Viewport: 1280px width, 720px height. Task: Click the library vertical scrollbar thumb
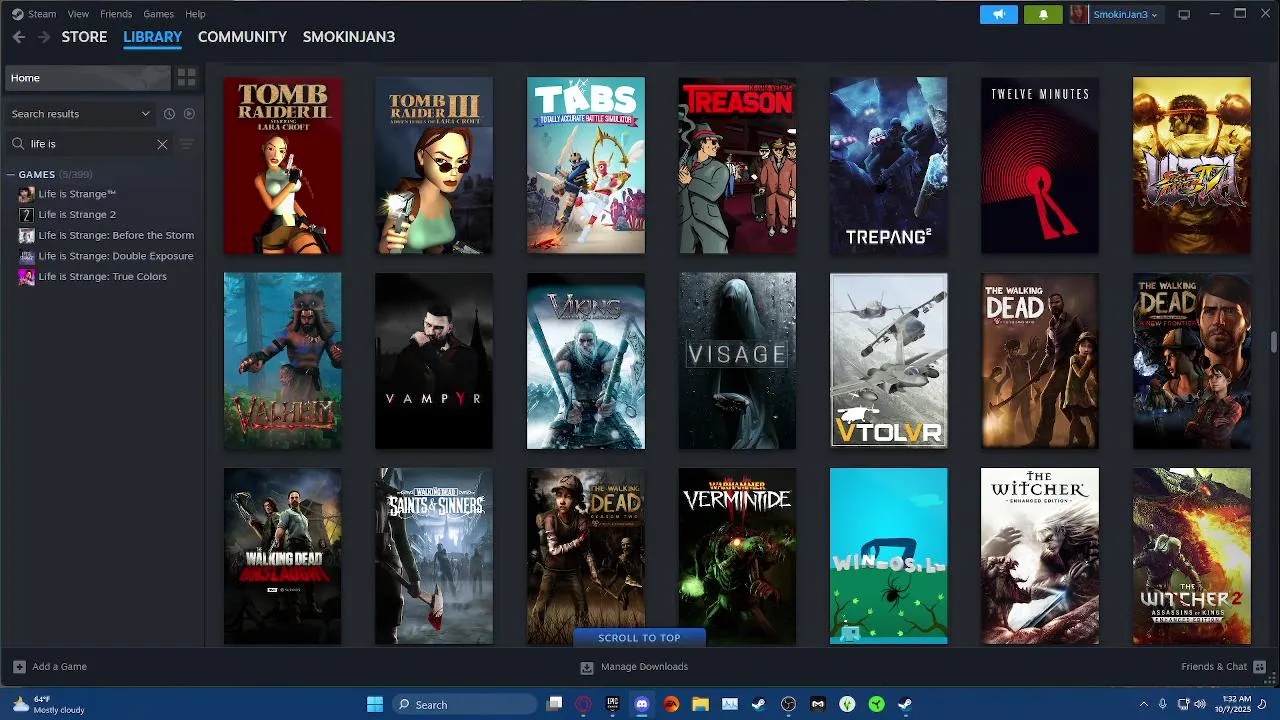1274,342
